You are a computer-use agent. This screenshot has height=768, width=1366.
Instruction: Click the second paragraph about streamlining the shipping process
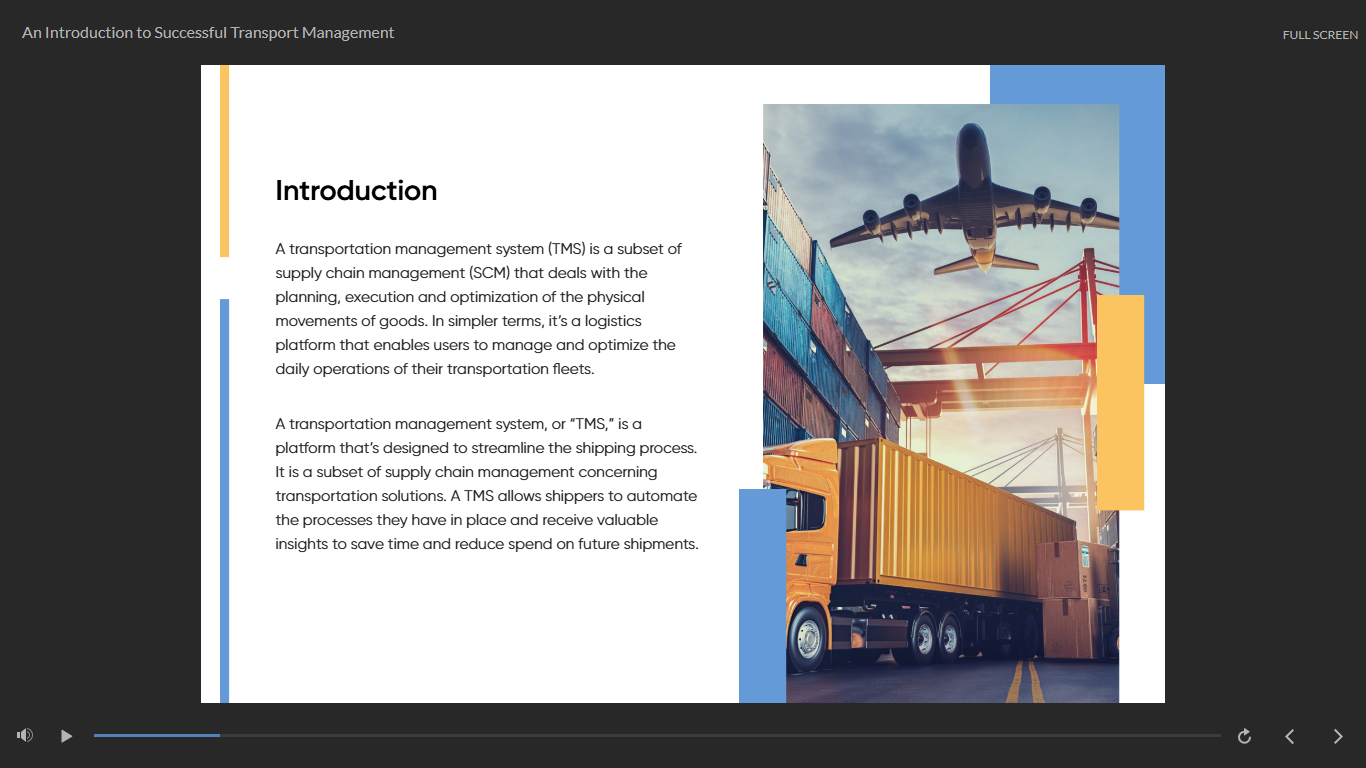point(486,484)
